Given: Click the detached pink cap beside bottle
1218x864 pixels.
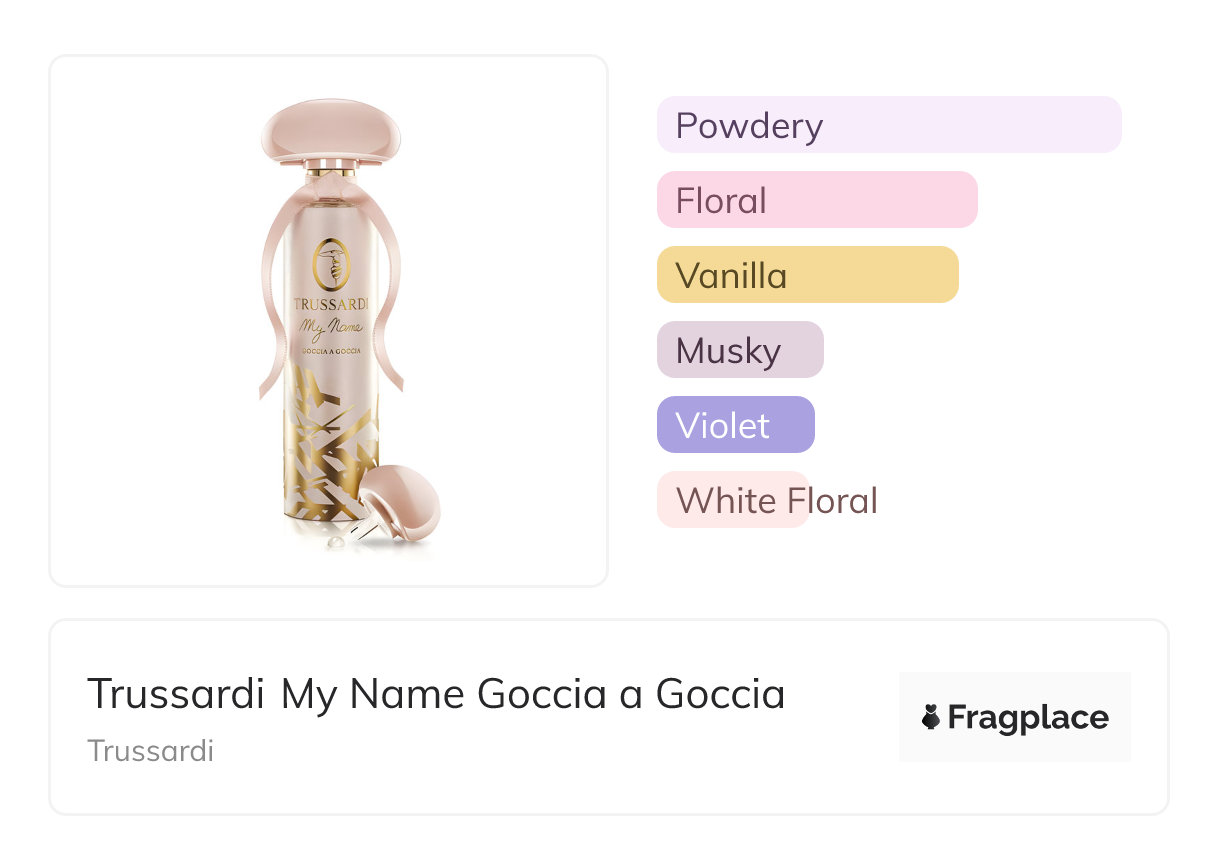Looking at the screenshot, I should coord(397,500).
